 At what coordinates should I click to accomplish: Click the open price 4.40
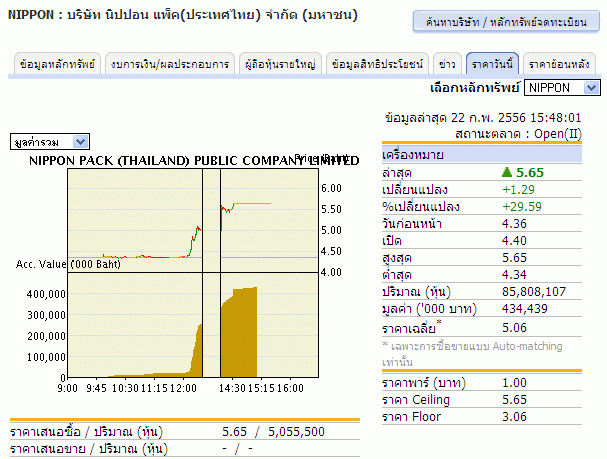coord(514,241)
